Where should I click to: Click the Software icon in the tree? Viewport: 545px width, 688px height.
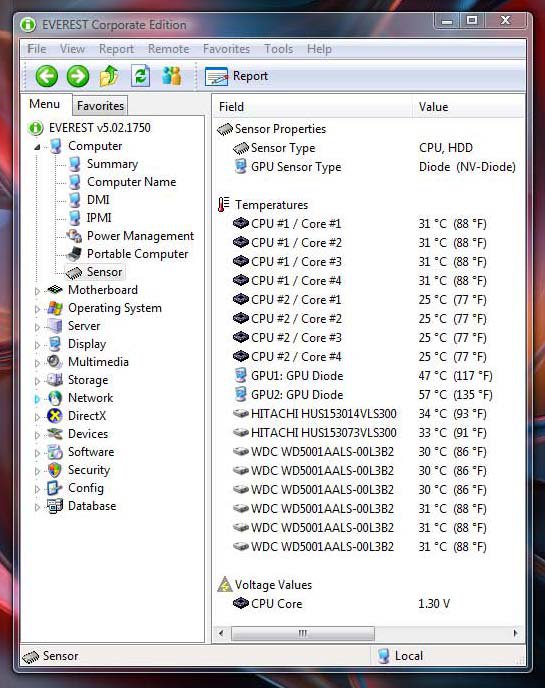[55, 452]
